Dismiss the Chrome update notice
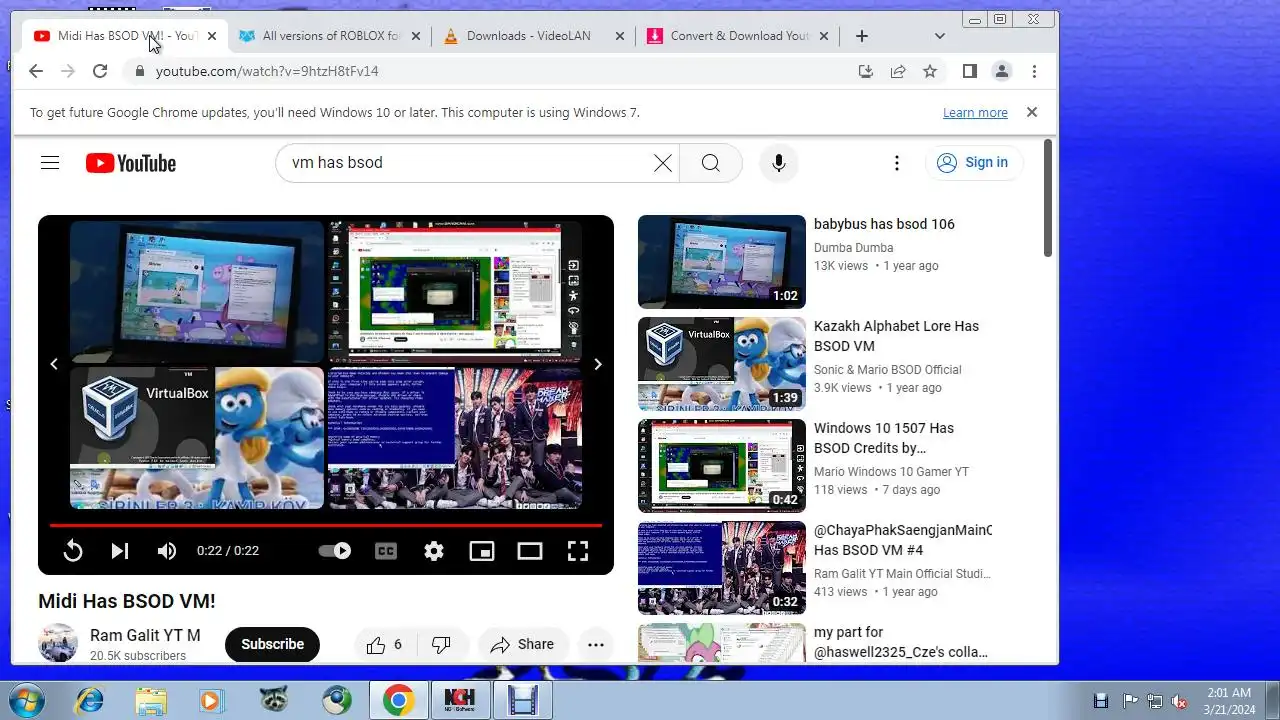 pos(1032,112)
